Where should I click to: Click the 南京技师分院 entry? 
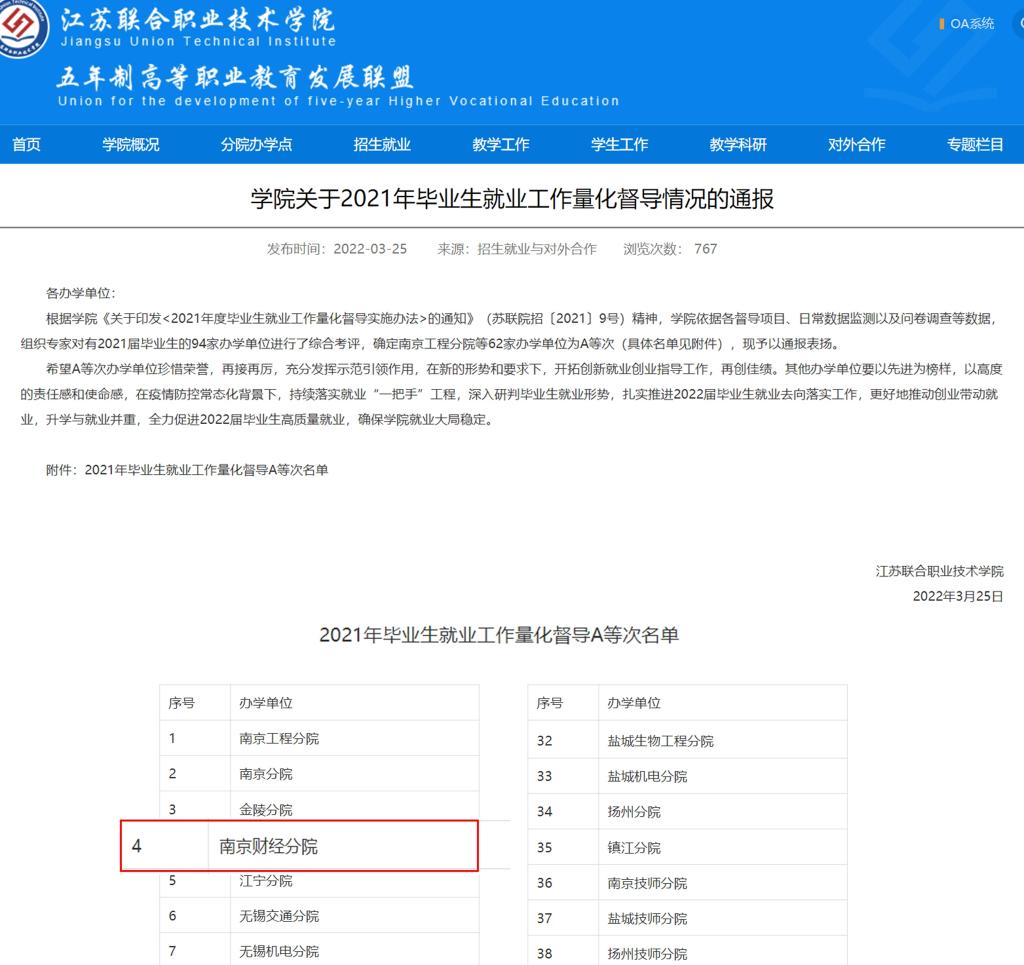coord(647,883)
